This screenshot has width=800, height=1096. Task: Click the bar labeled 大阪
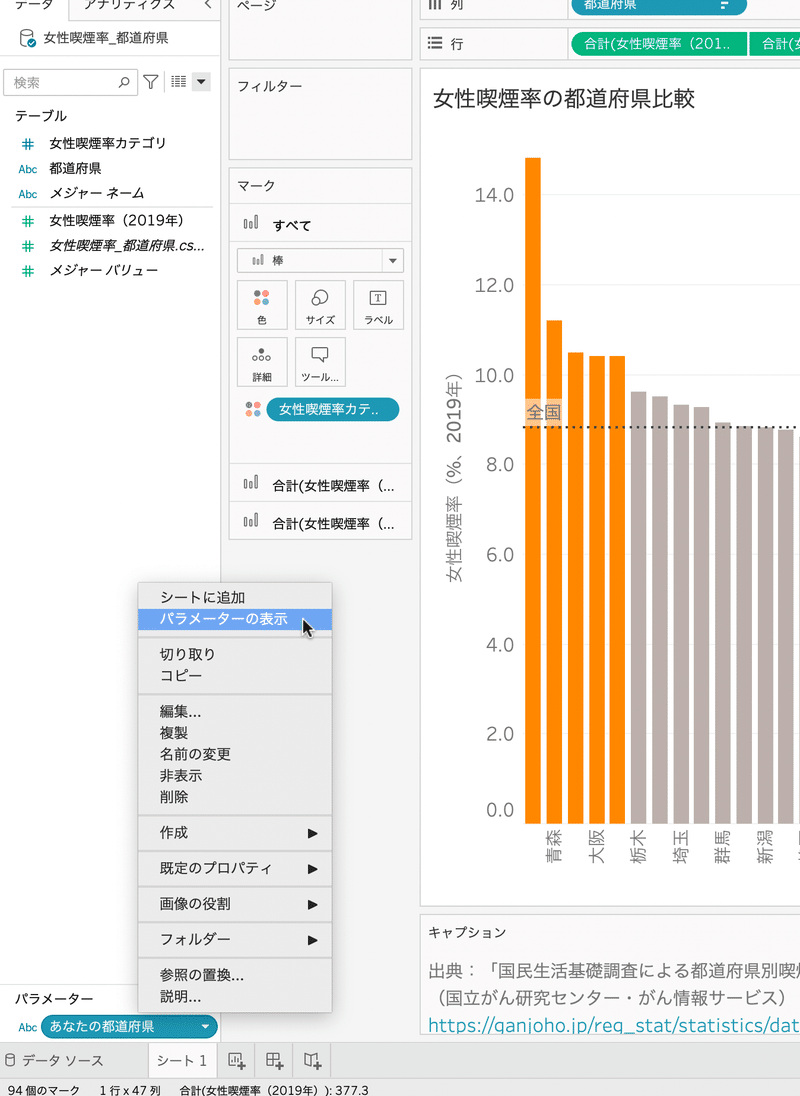coord(597,590)
